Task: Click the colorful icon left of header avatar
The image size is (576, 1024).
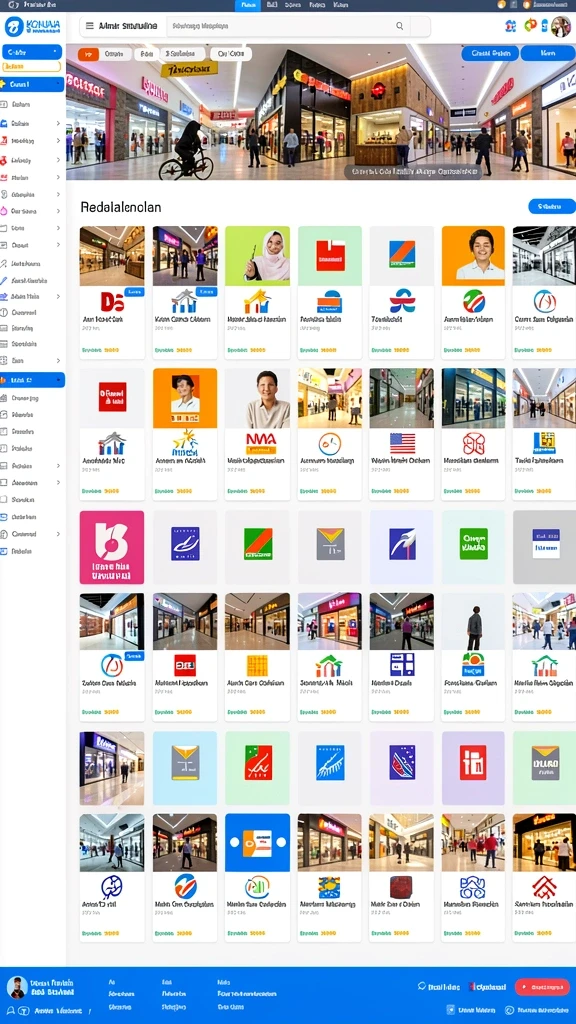Action: (531, 25)
